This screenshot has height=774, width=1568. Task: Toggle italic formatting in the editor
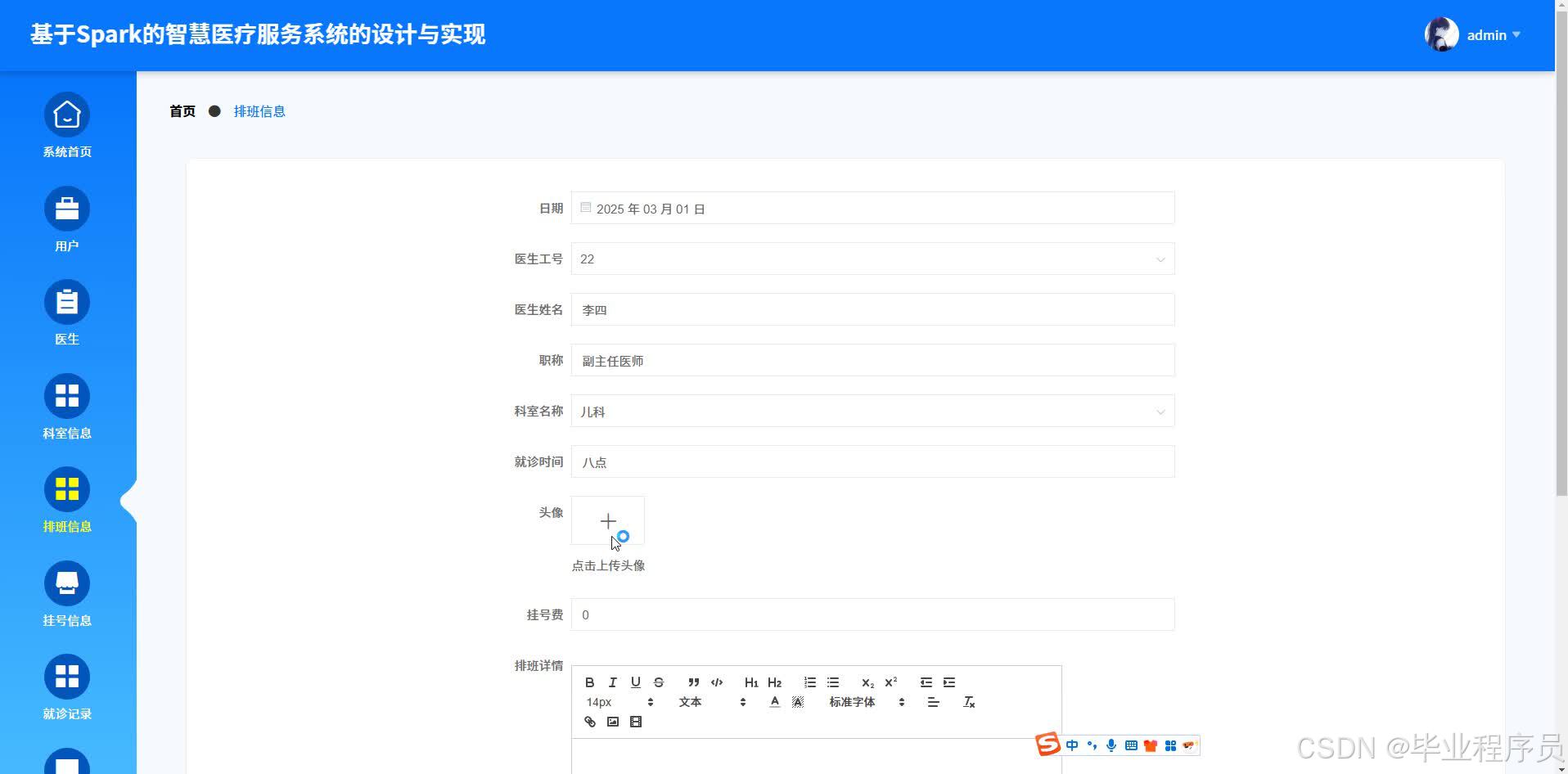coord(612,682)
